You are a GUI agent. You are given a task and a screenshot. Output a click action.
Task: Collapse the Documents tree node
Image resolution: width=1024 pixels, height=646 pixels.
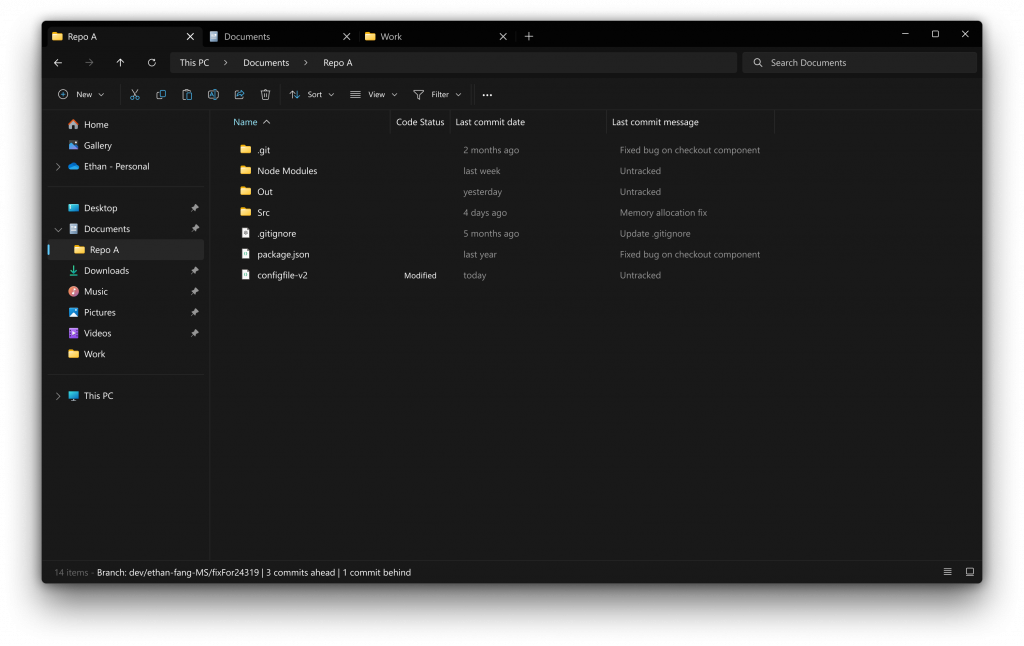[58, 229]
